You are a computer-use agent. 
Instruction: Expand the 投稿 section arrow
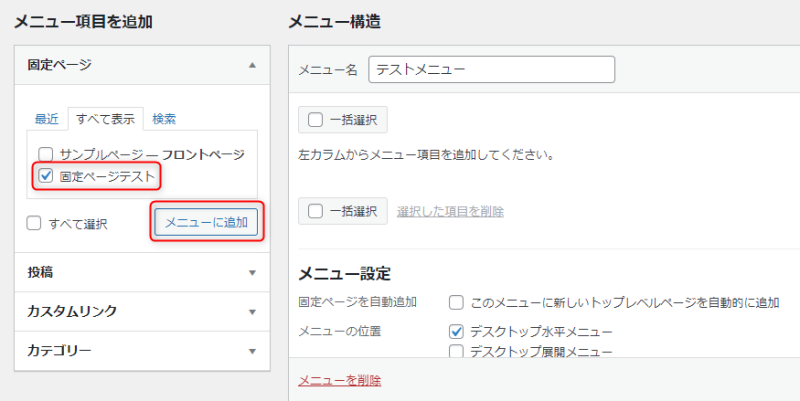pyautogui.click(x=252, y=271)
